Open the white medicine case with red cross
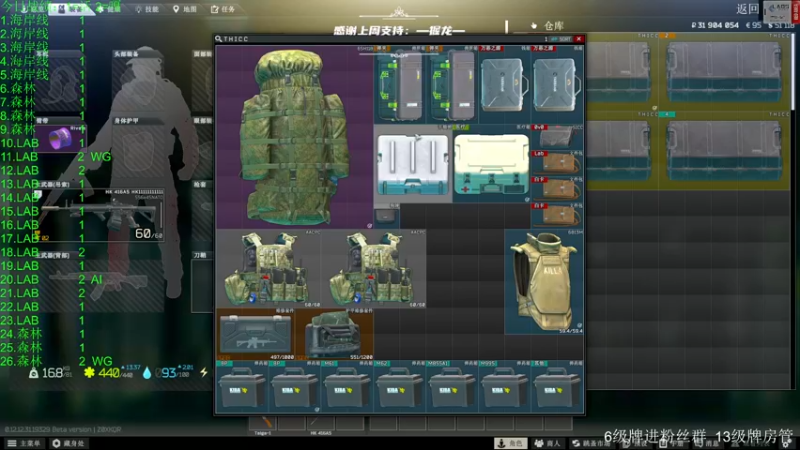This screenshot has height=450, width=800. tap(491, 164)
